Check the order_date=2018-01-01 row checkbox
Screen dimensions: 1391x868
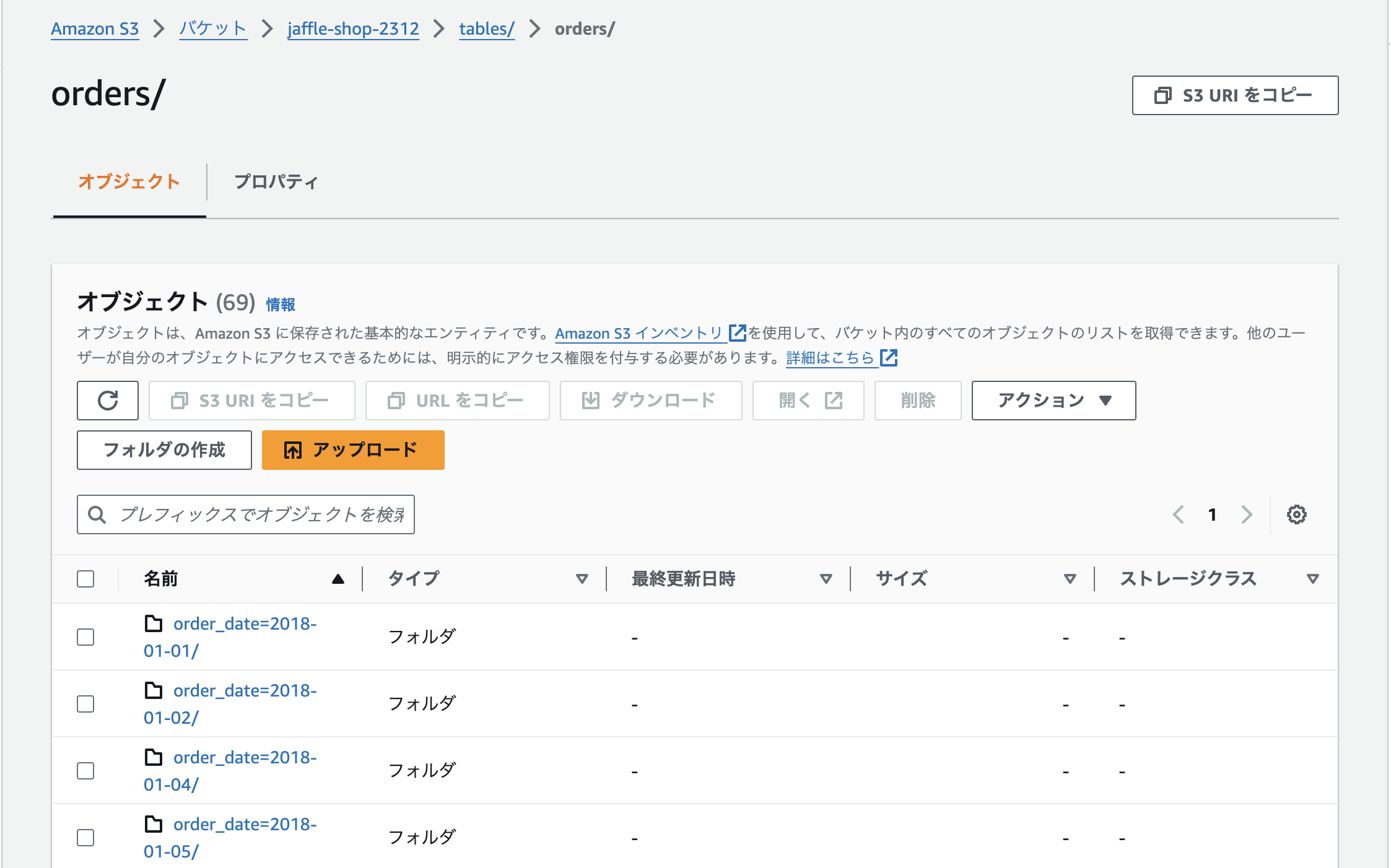coord(85,637)
